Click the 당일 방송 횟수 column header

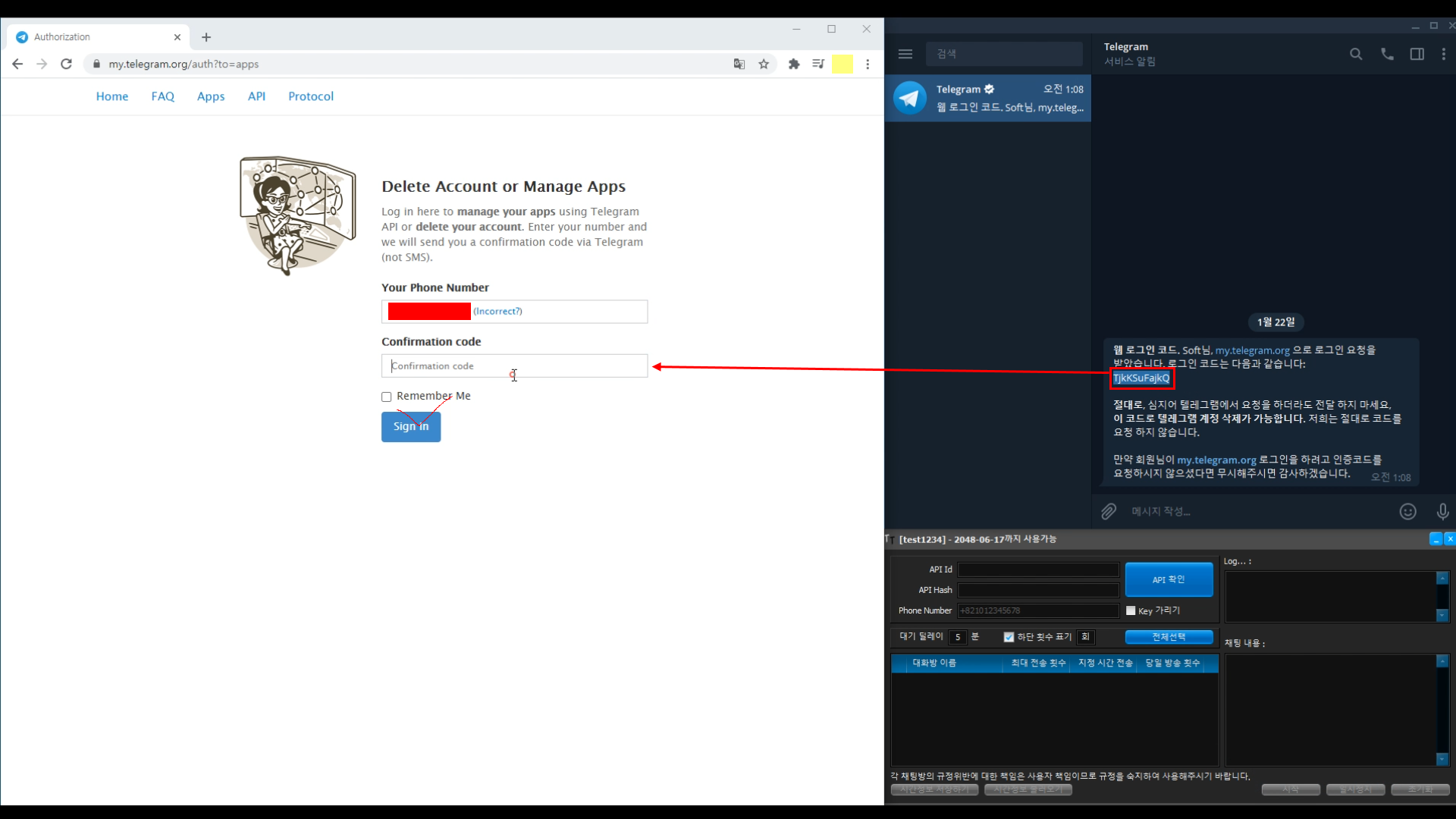tap(1172, 663)
